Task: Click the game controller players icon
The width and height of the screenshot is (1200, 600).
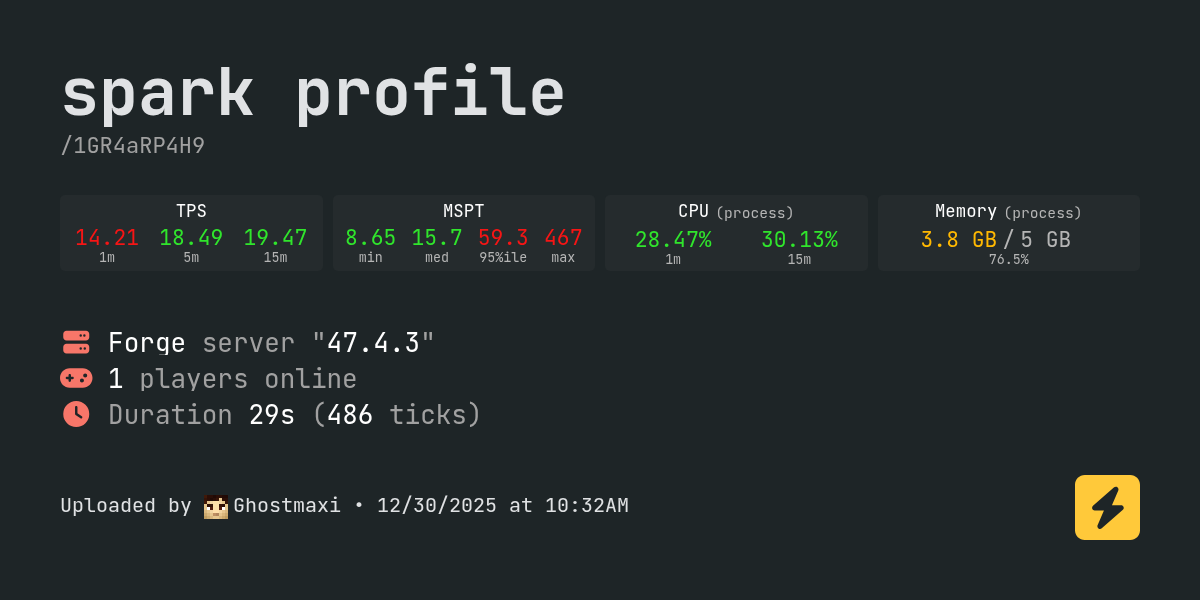Action: pyautogui.click(x=76, y=378)
